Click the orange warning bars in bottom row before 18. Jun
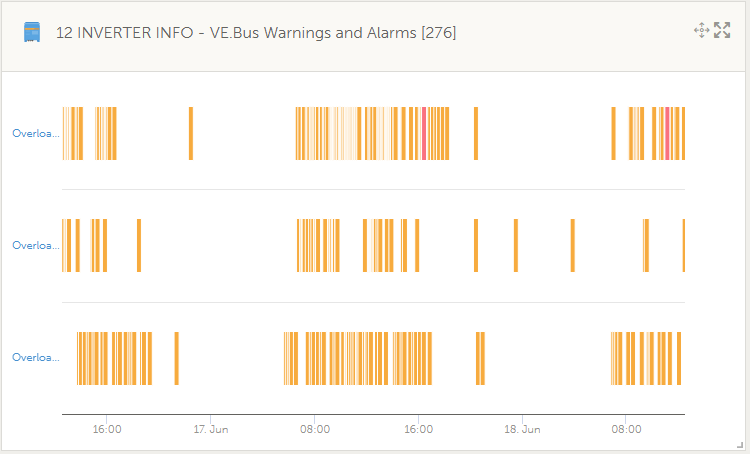Screen dimensions: 750x454 point(480,357)
